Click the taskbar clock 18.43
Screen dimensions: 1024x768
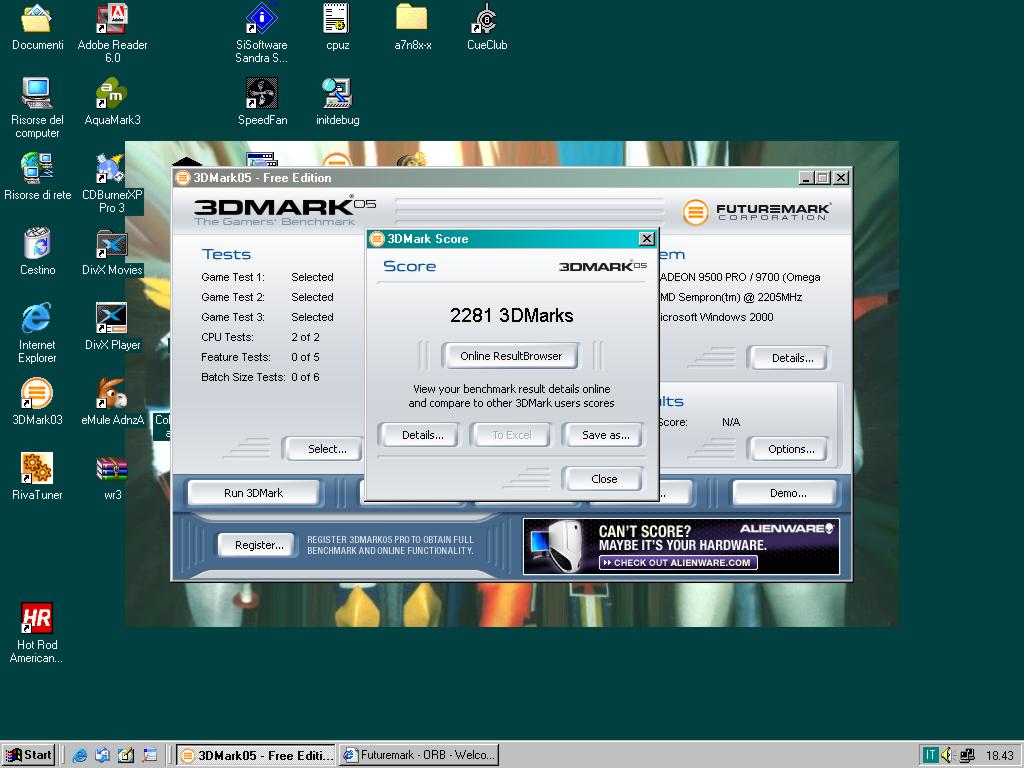pyautogui.click(x=999, y=755)
